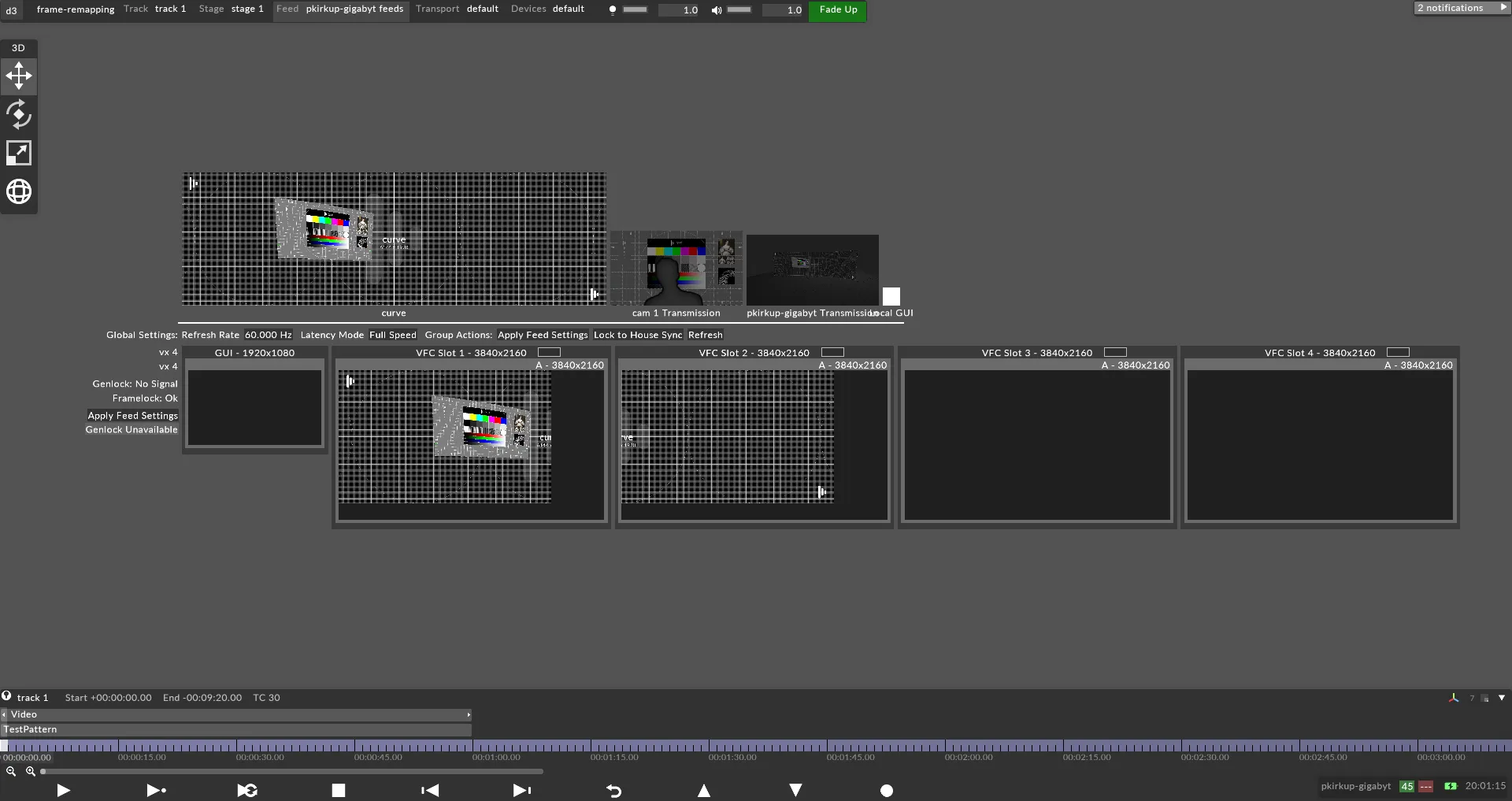Click the zoom-in magnifier below the timeline
The image size is (1512, 801).
pos(31,772)
